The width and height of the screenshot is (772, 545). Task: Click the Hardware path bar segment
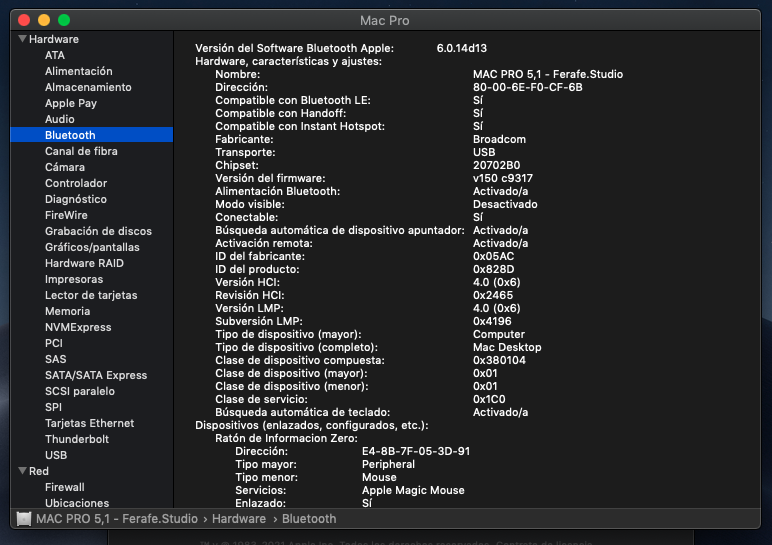(239, 518)
